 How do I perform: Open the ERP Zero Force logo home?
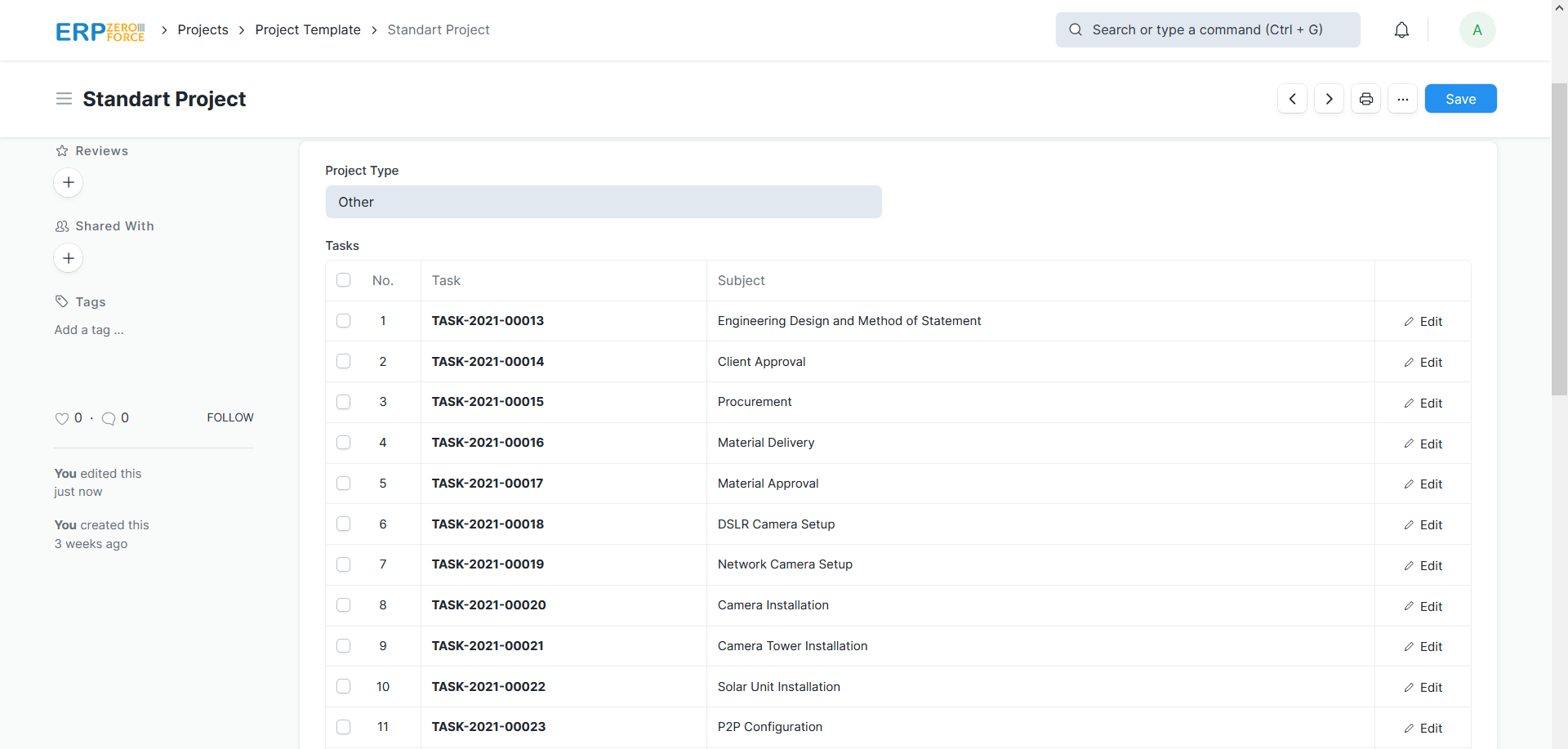point(100,31)
